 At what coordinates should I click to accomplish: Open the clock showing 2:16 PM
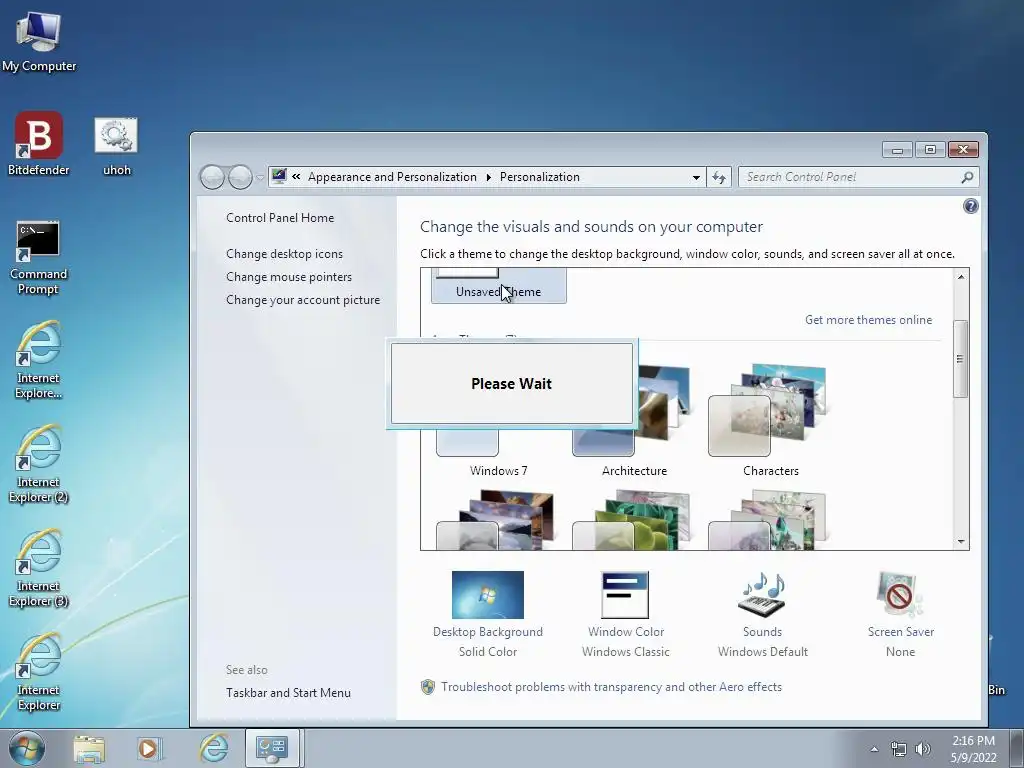click(973, 749)
